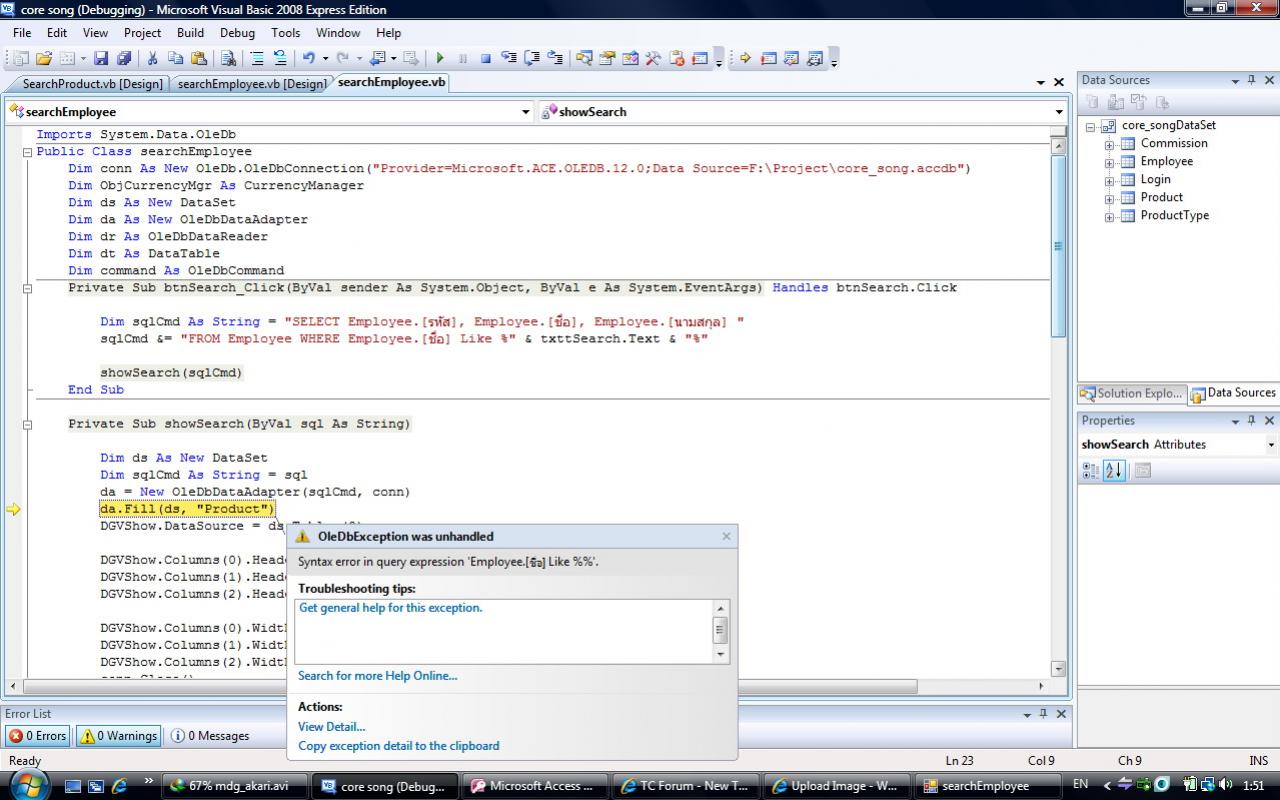
Task: Open Microsoft Access from the taskbar
Action: coord(537,786)
